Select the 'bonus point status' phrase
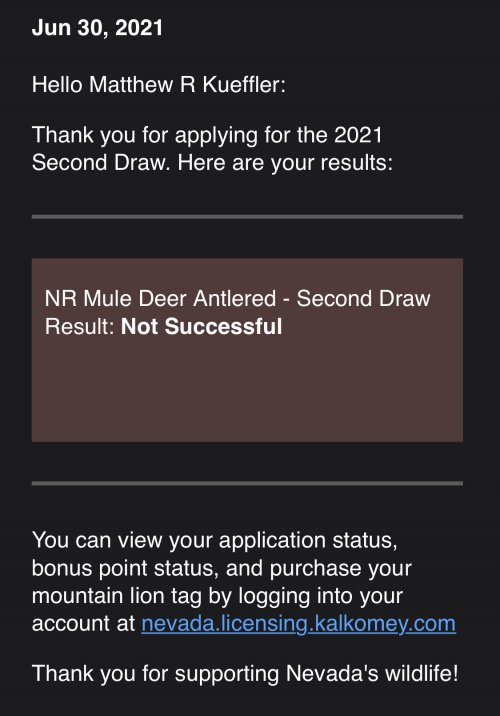 pyautogui.click(x=125, y=569)
